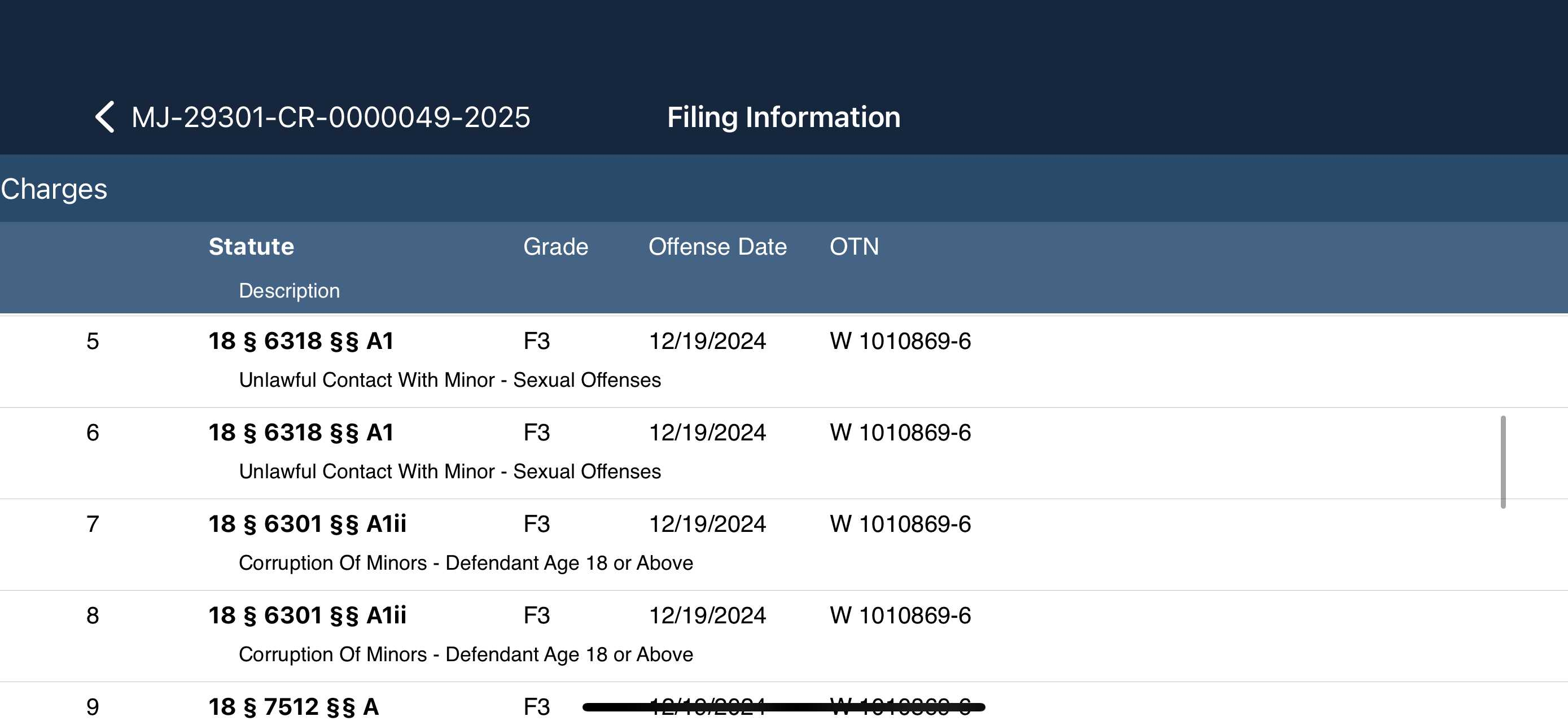Select the Grade column header

(x=555, y=247)
